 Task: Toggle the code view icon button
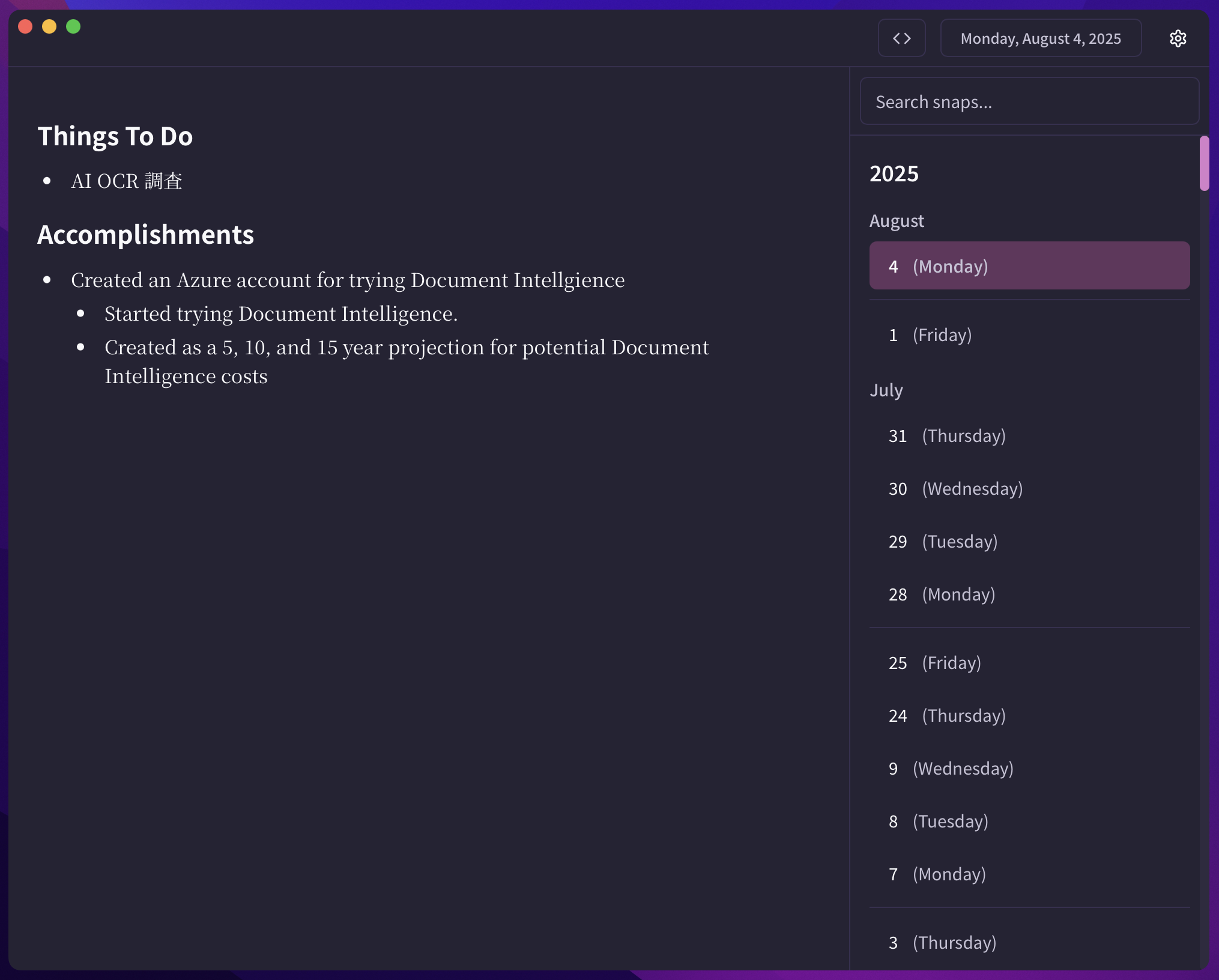coord(901,38)
